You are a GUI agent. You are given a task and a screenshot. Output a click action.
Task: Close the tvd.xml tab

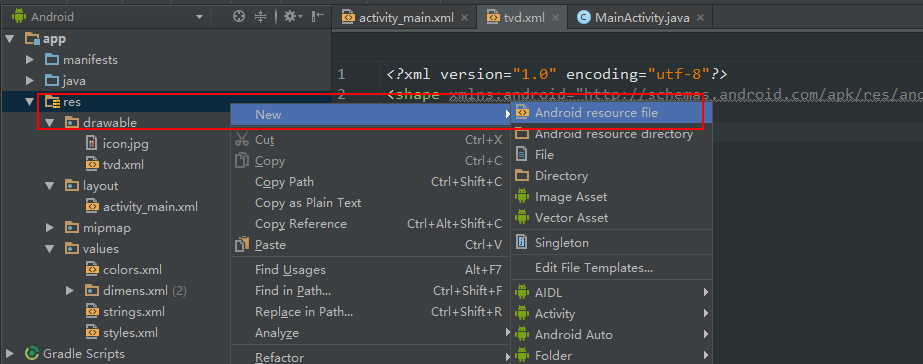pos(556,18)
